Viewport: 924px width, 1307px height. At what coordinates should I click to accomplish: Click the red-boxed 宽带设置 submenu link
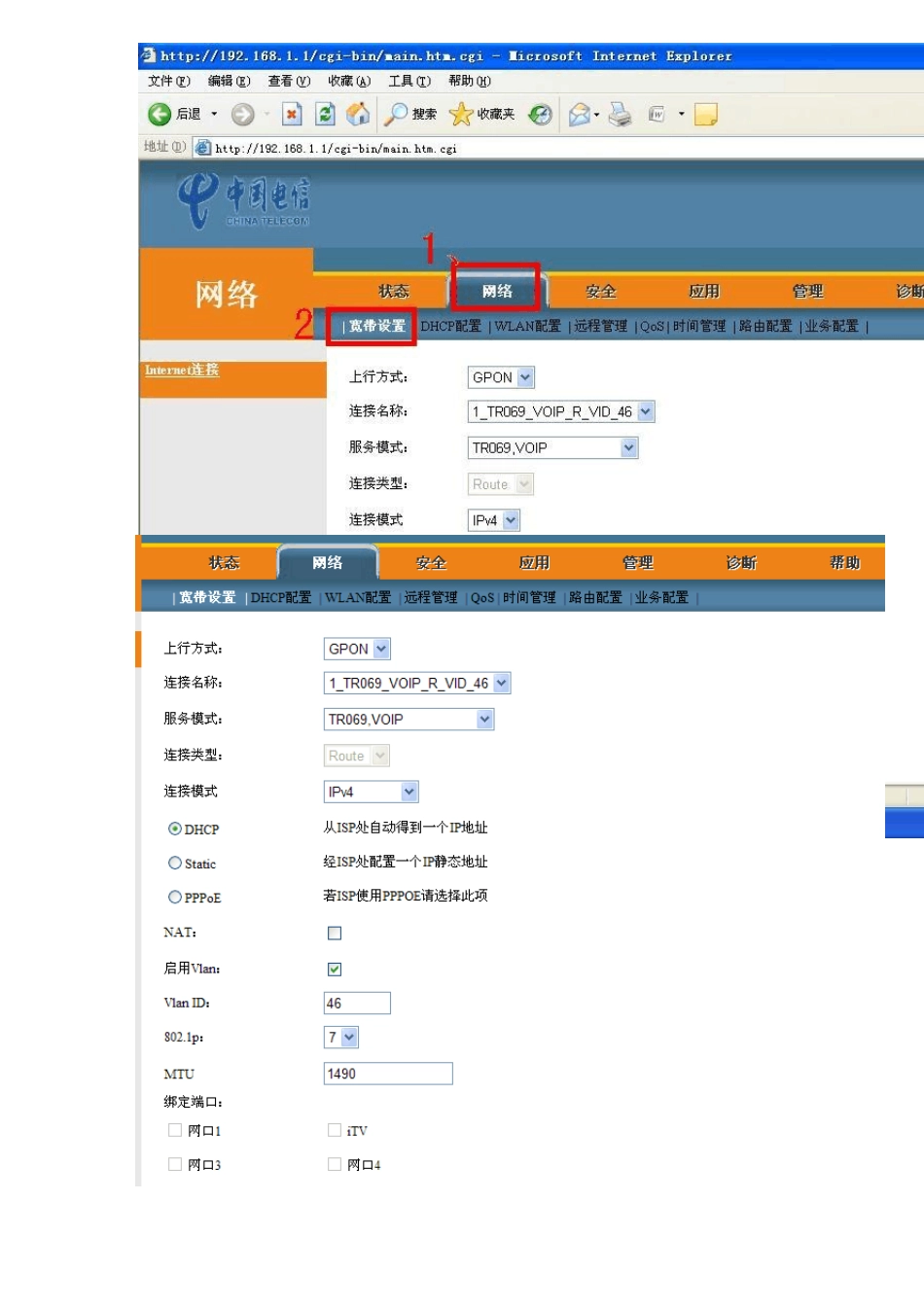tap(376, 327)
